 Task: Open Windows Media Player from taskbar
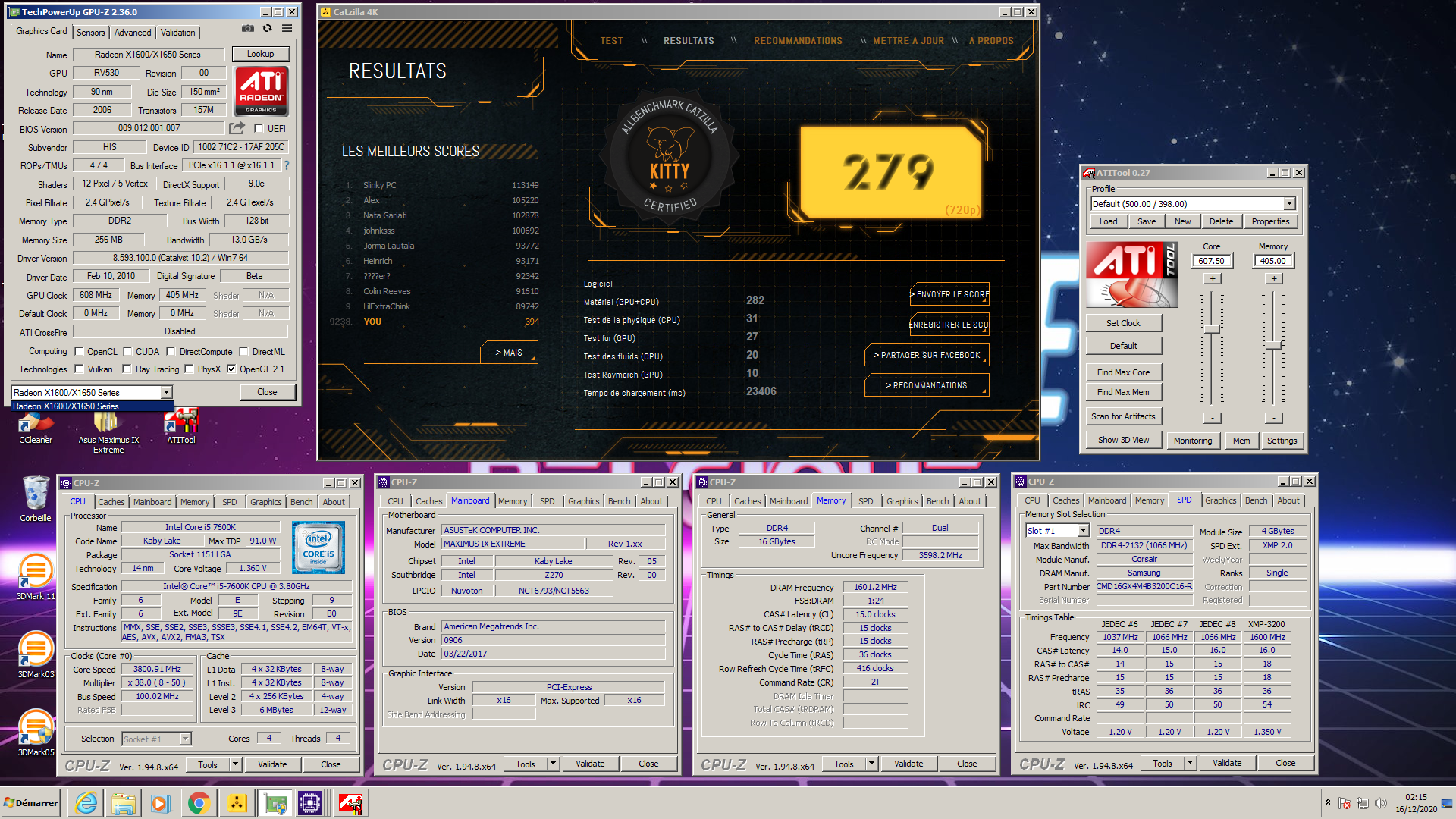pos(161,802)
